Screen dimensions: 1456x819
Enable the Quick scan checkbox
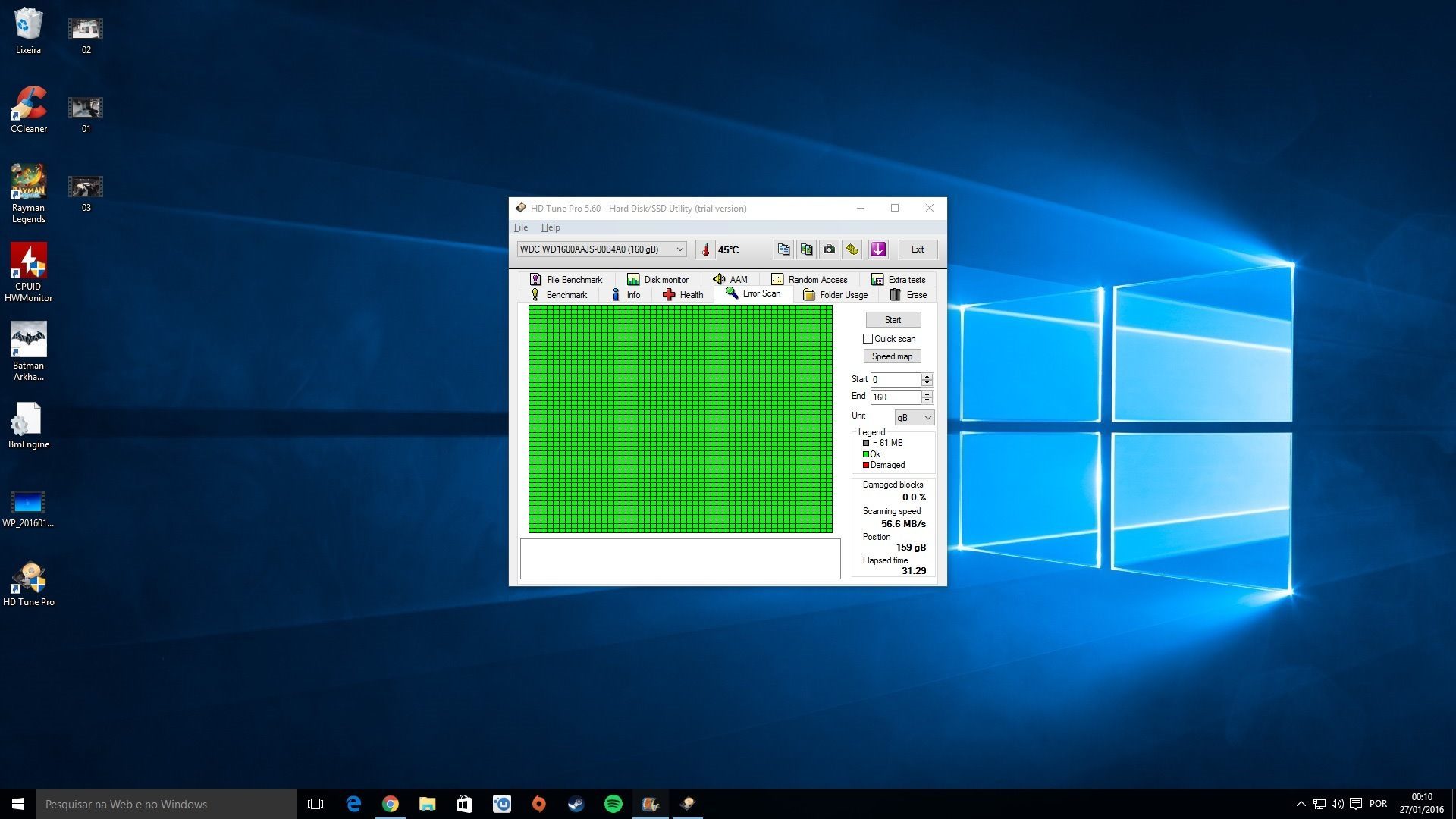[x=868, y=339]
